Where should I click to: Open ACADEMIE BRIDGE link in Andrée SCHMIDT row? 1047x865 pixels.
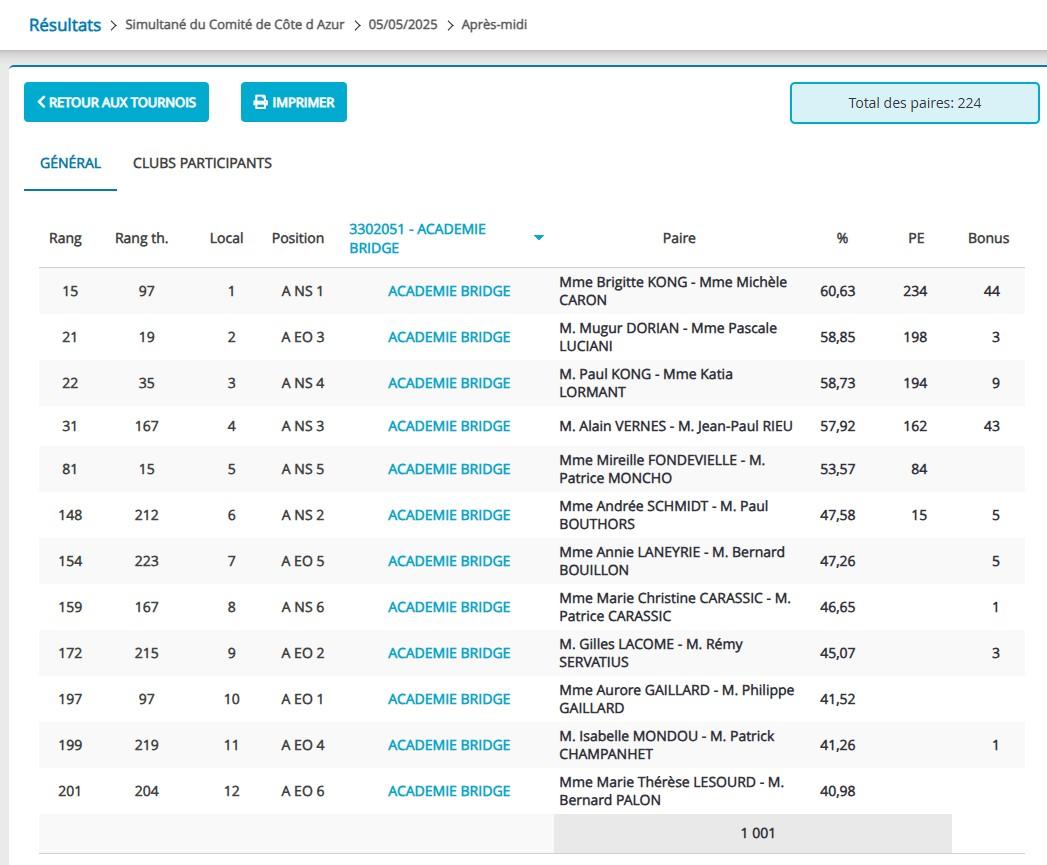click(x=449, y=516)
